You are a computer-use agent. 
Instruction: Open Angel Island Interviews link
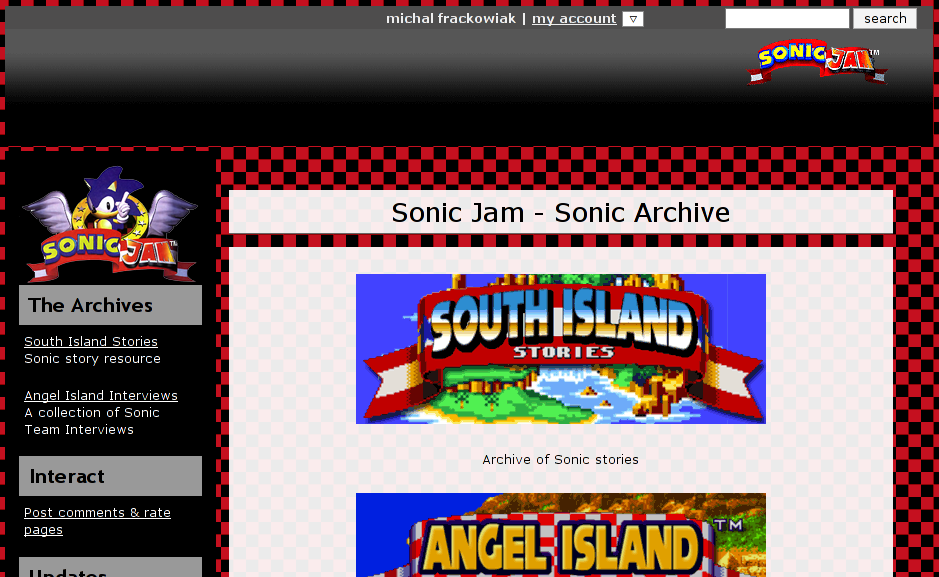coord(101,396)
